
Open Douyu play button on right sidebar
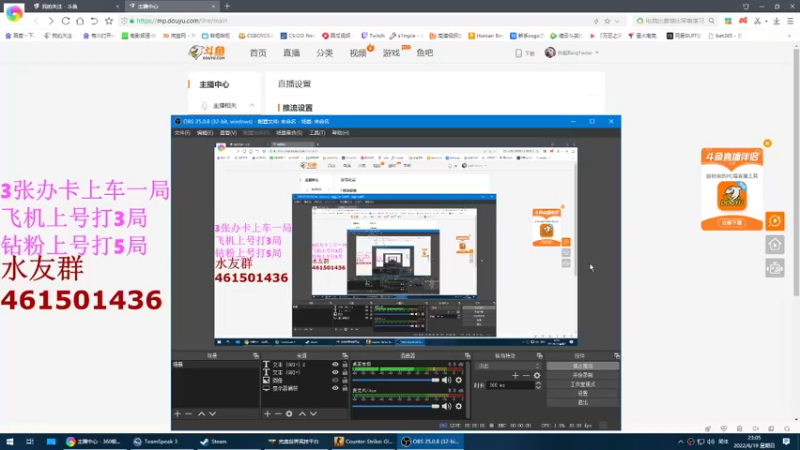click(x=775, y=221)
